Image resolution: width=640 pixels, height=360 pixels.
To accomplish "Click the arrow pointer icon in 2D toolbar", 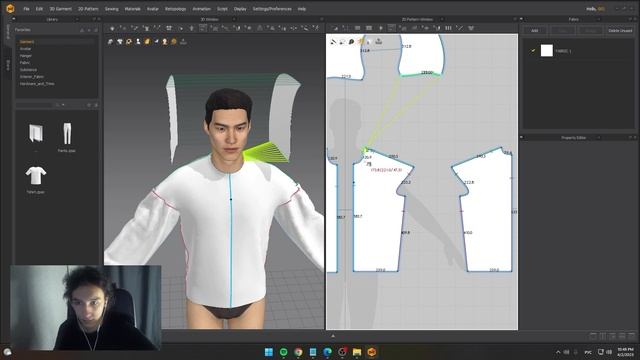I will 380,28.
